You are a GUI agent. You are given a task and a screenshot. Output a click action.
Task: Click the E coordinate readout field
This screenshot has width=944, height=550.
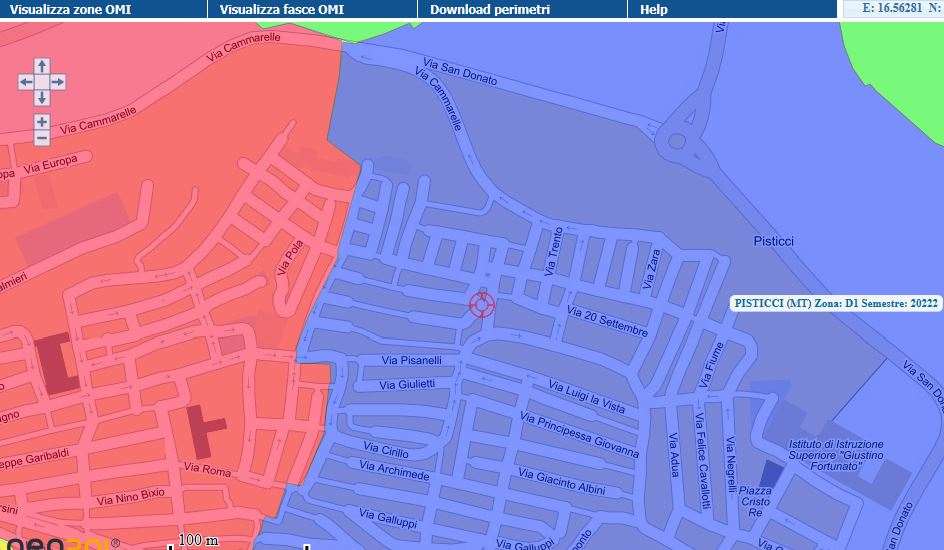click(x=891, y=8)
